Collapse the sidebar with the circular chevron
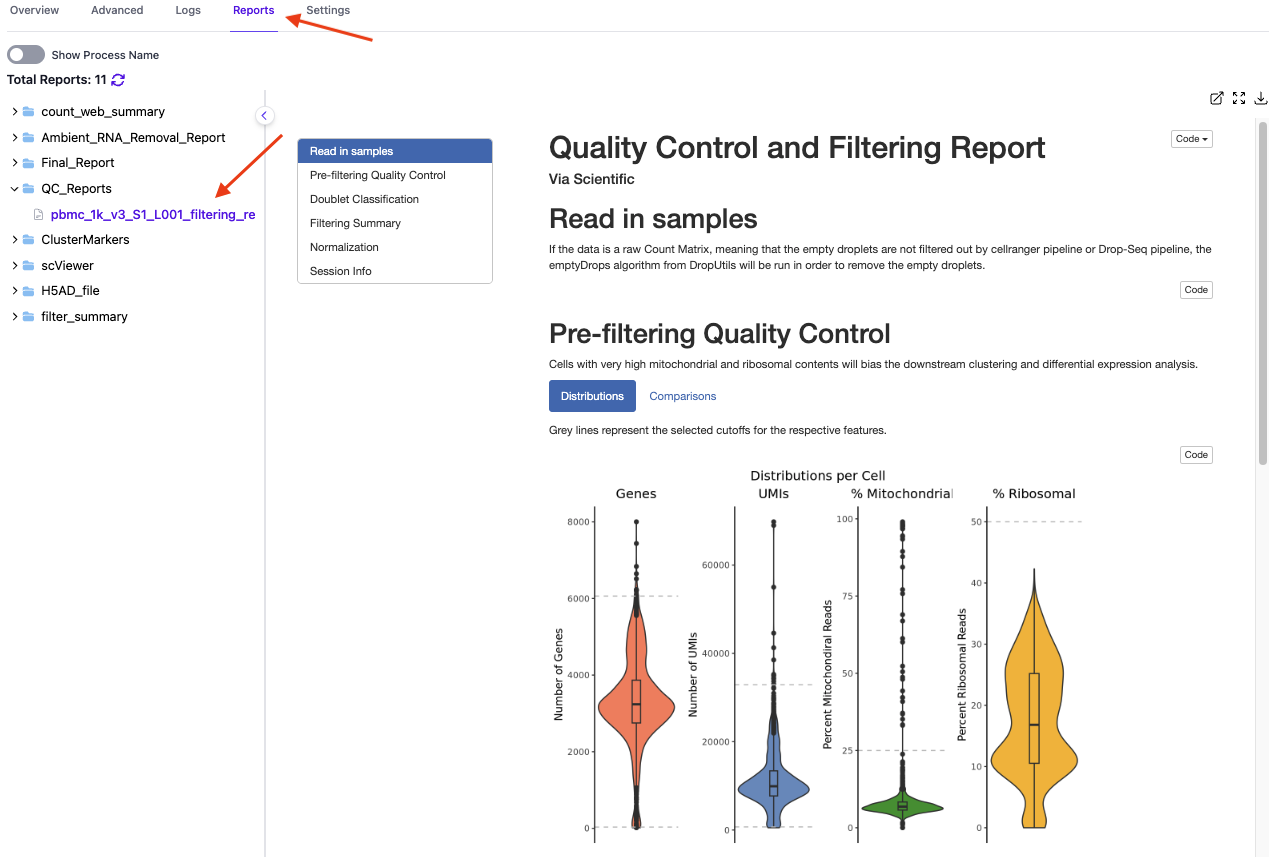 click(264, 115)
